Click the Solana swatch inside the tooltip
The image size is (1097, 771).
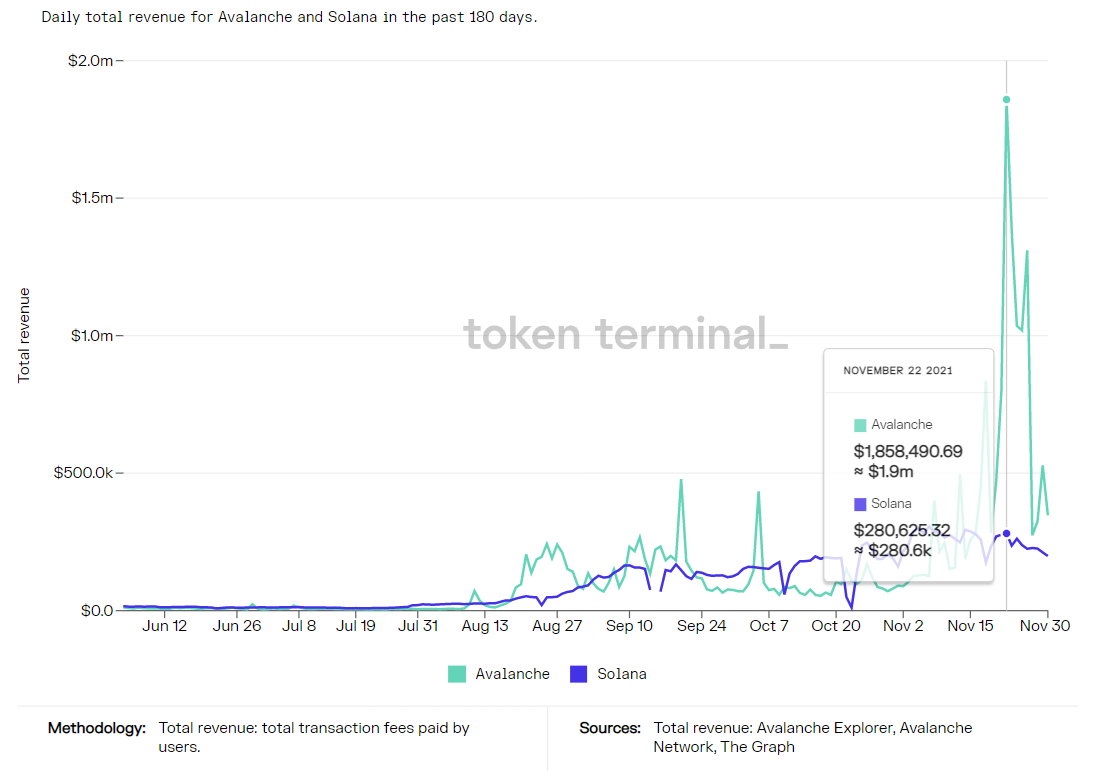(861, 504)
